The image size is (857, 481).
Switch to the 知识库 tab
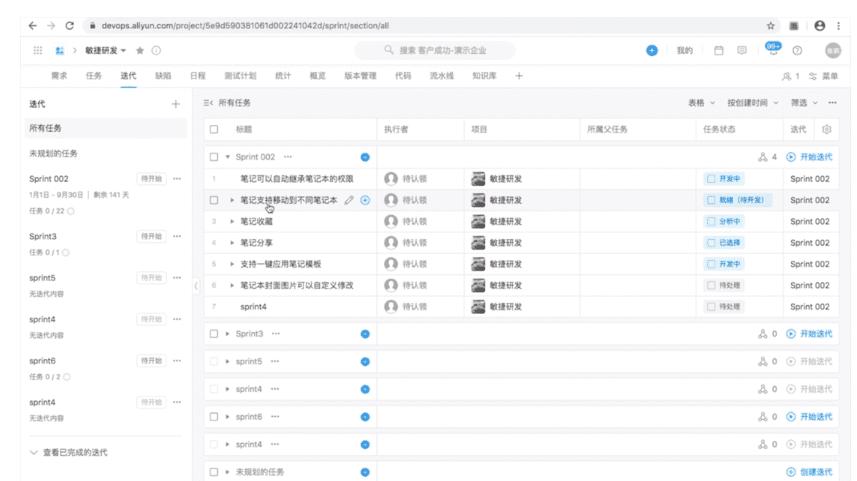(x=484, y=76)
